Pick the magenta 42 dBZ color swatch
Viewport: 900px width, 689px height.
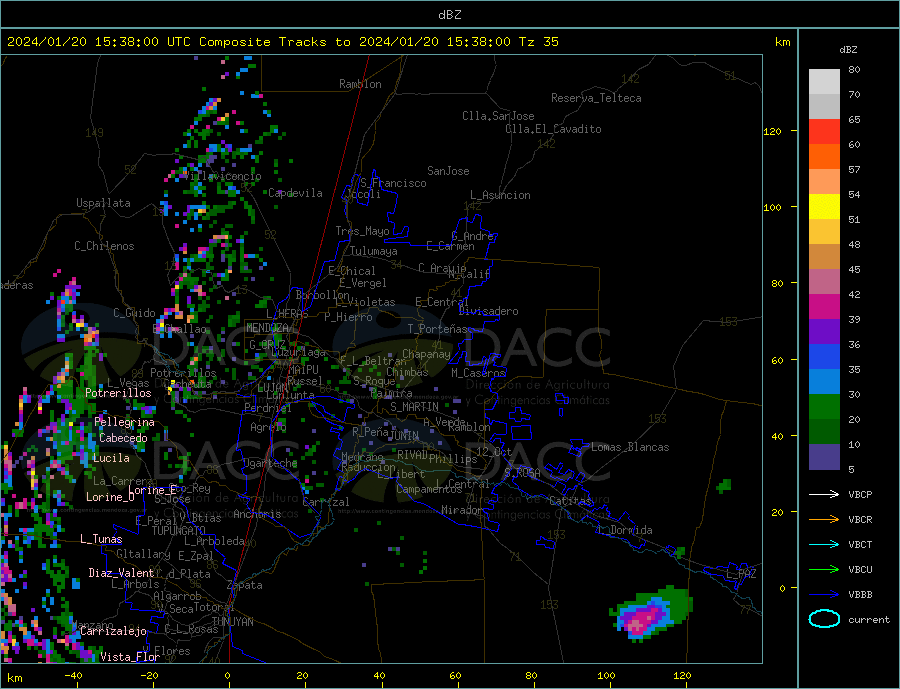(x=824, y=307)
